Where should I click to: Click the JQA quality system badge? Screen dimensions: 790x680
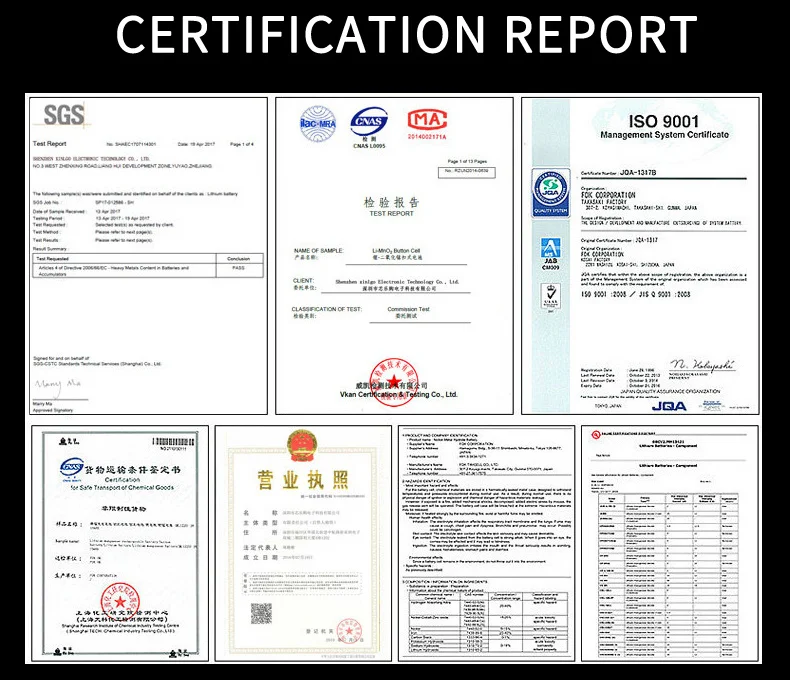pyautogui.click(x=551, y=193)
